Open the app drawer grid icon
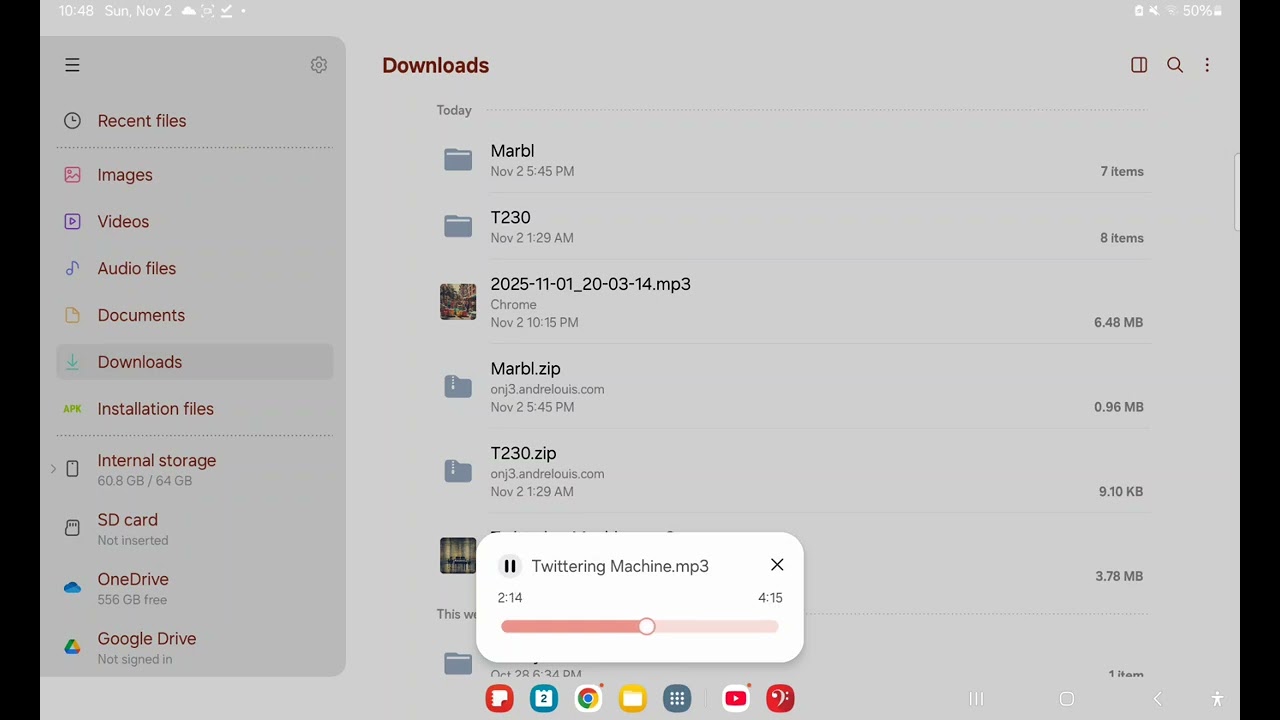 pyautogui.click(x=677, y=699)
